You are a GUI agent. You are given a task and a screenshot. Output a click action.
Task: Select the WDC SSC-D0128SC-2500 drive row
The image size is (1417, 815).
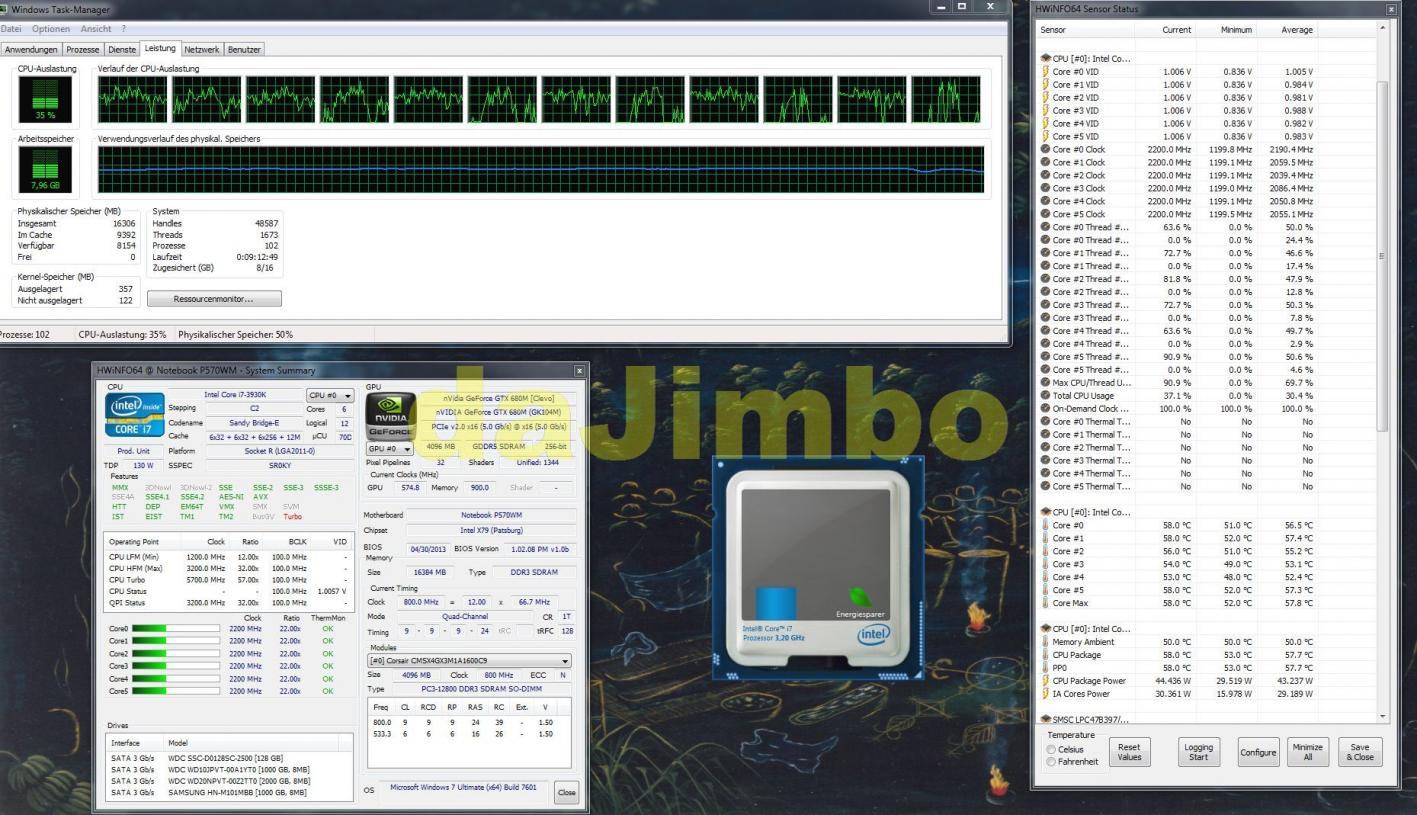click(230, 757)
